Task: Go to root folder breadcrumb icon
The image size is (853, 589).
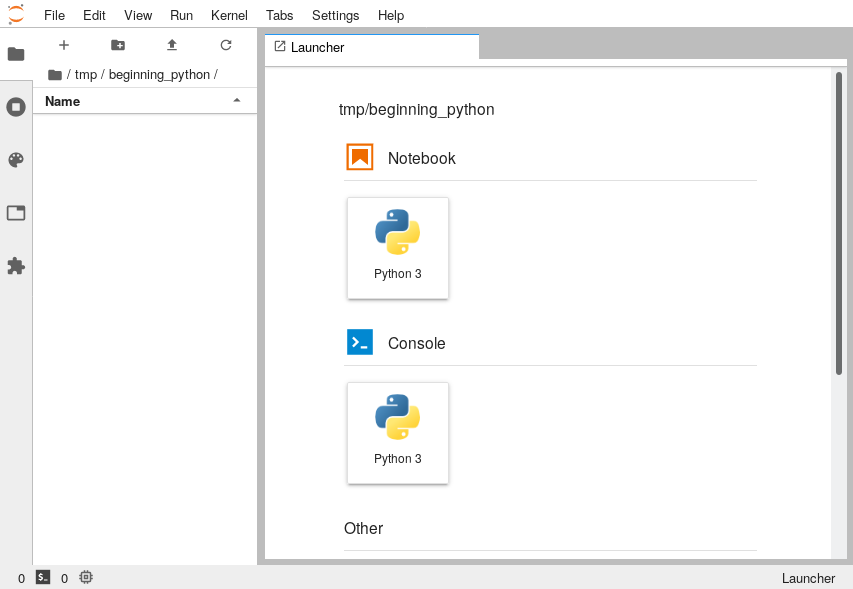Action: tap(54, 75)
